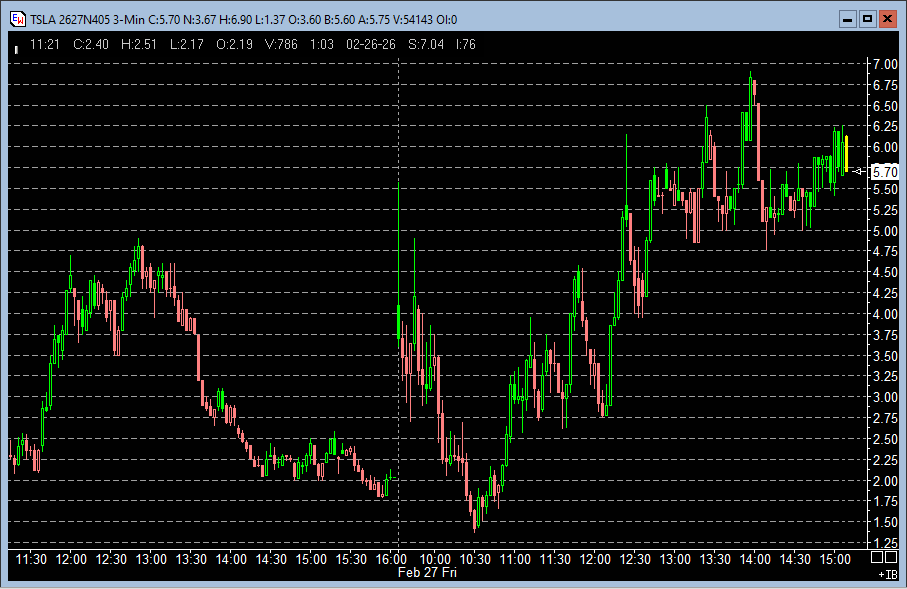Viewport: 907px width, 589px height.
Task: Click the small white marker left of 11:21
Action: click(16, 46)
